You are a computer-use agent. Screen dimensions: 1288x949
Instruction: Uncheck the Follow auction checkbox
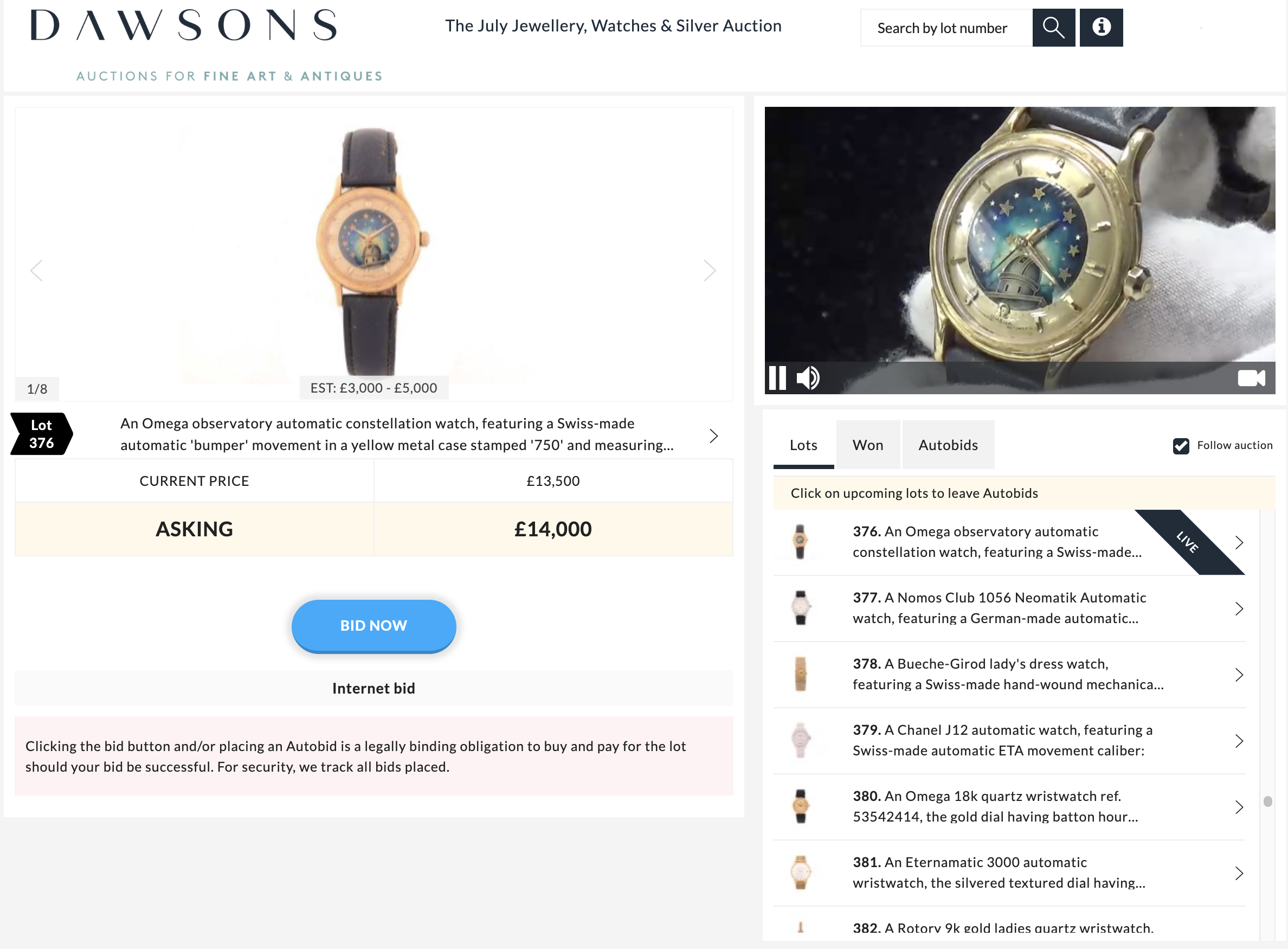click(x=1181, y=446)
